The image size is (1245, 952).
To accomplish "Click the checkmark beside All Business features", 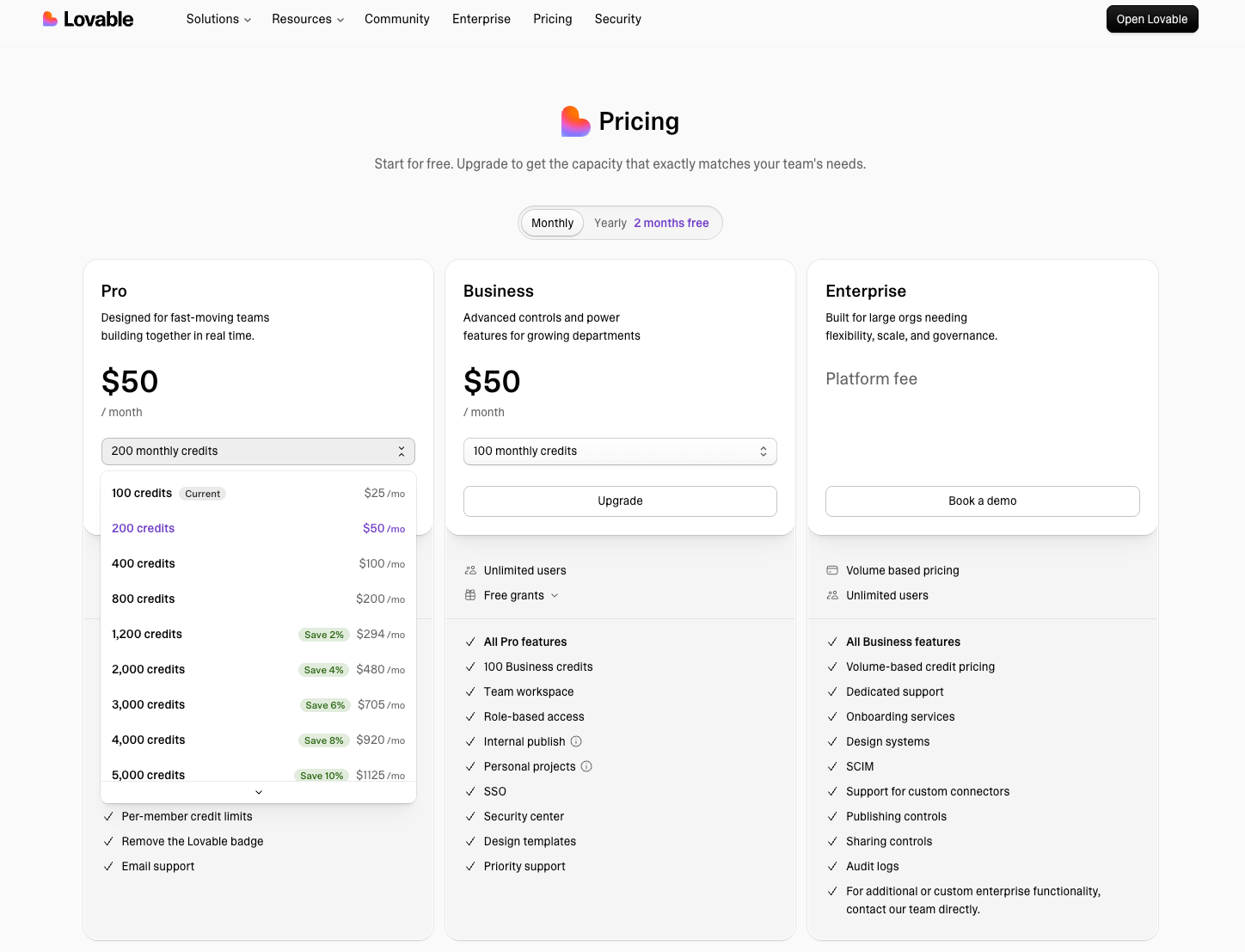I will point(832,642).
